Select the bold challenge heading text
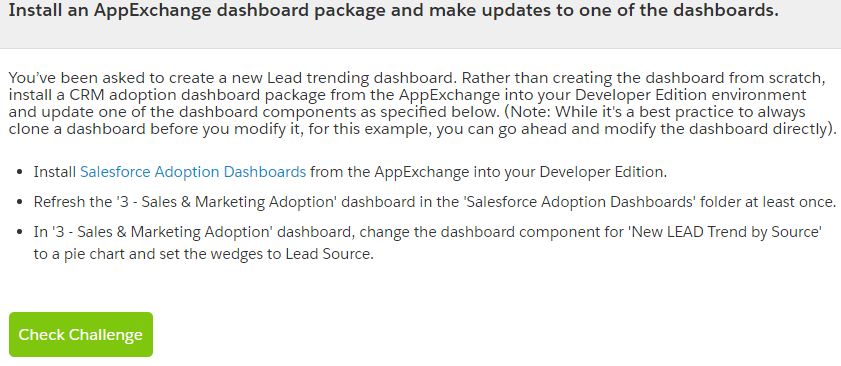 point(393,11)
